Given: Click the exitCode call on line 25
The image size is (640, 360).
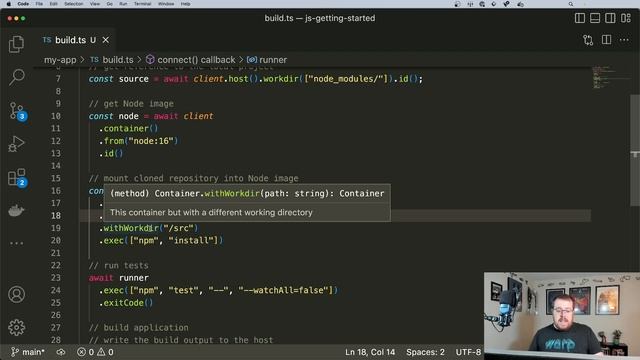Looking at the screenshot, I should click(x=124, y=303).
